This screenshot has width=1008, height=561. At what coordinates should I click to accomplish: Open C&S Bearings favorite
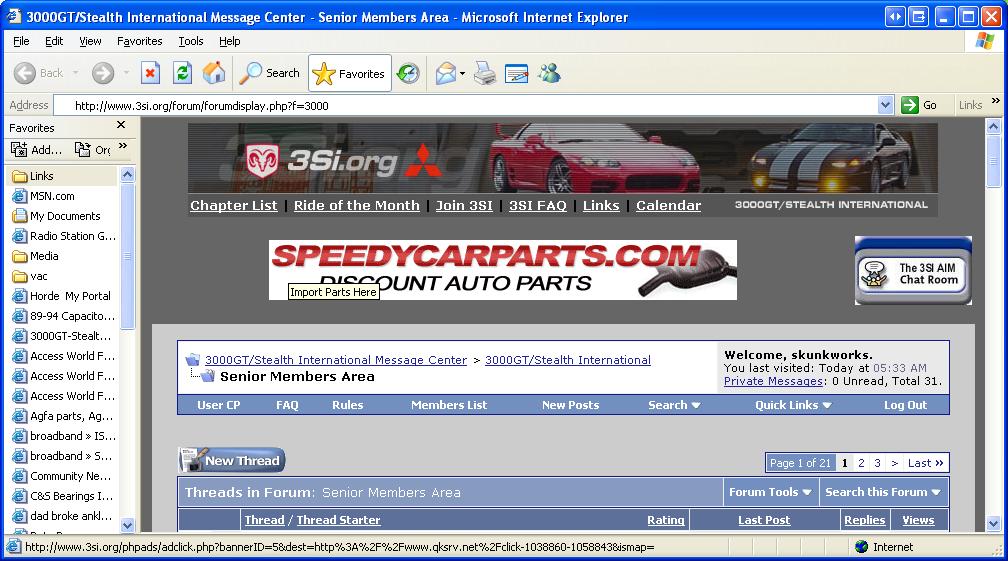(63, 496)
